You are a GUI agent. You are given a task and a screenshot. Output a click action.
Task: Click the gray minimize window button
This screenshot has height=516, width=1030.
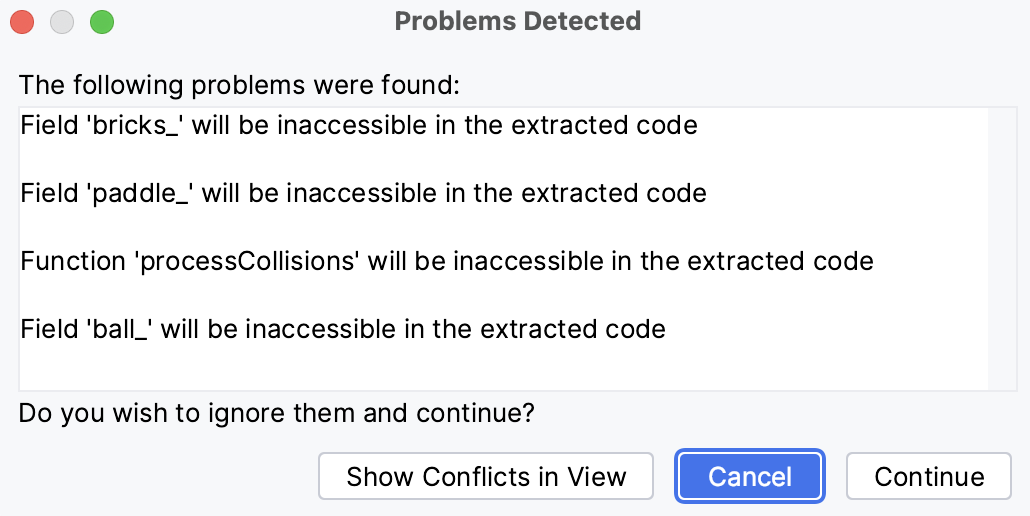pyautogui.click(x=62, y=21)
